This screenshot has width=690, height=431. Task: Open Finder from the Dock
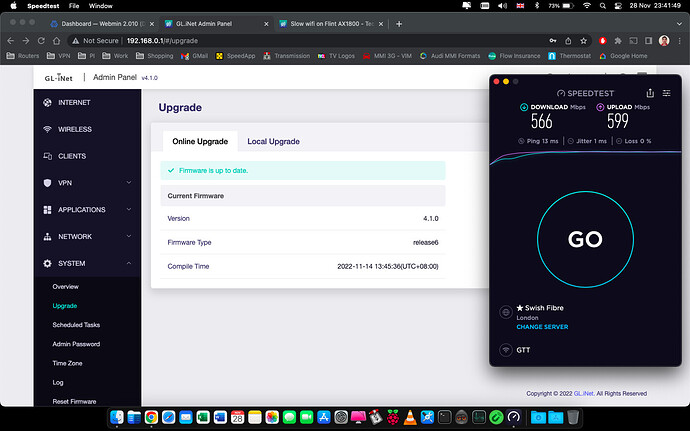pos(117,417)
